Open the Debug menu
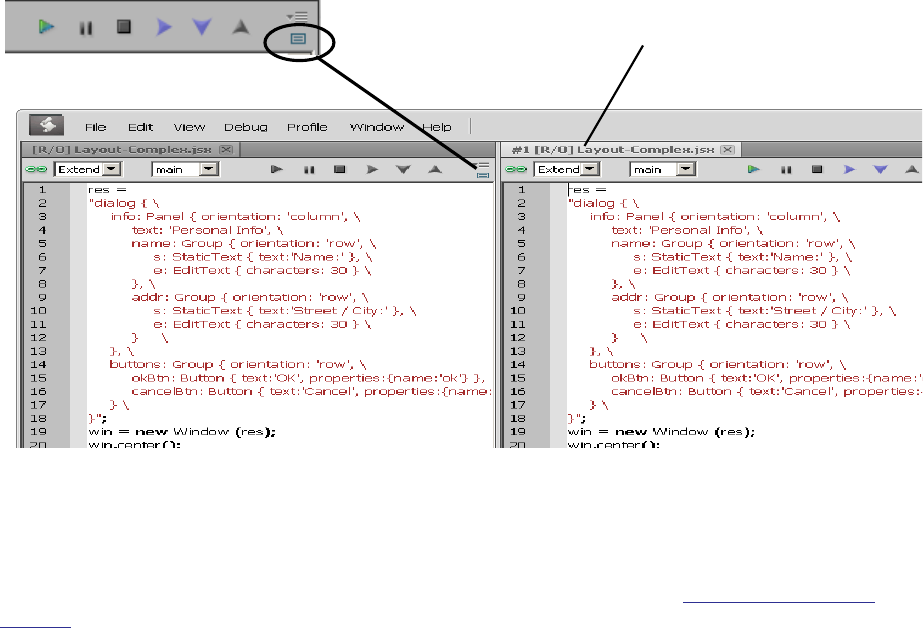This screenshot has height=628, width=923. click(245, 127)
